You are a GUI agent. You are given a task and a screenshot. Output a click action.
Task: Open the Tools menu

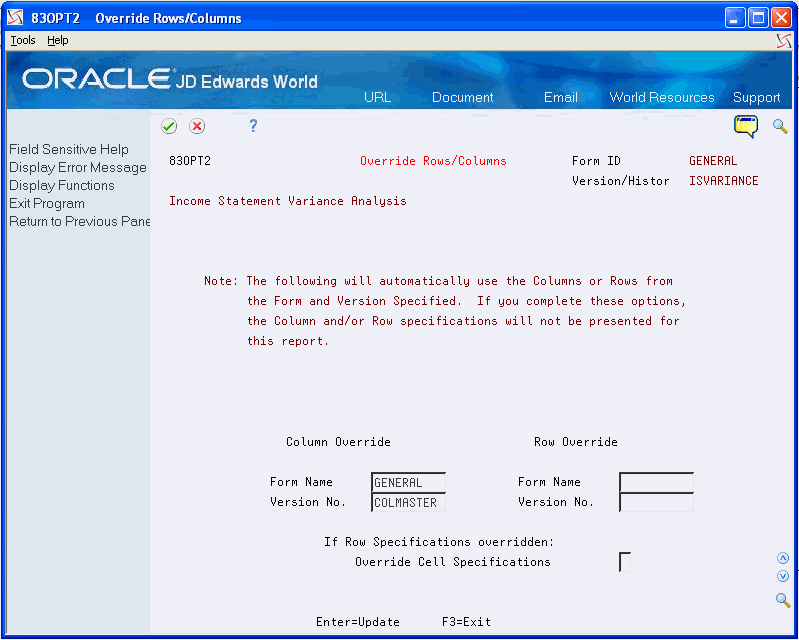click(x=23, y=40)
